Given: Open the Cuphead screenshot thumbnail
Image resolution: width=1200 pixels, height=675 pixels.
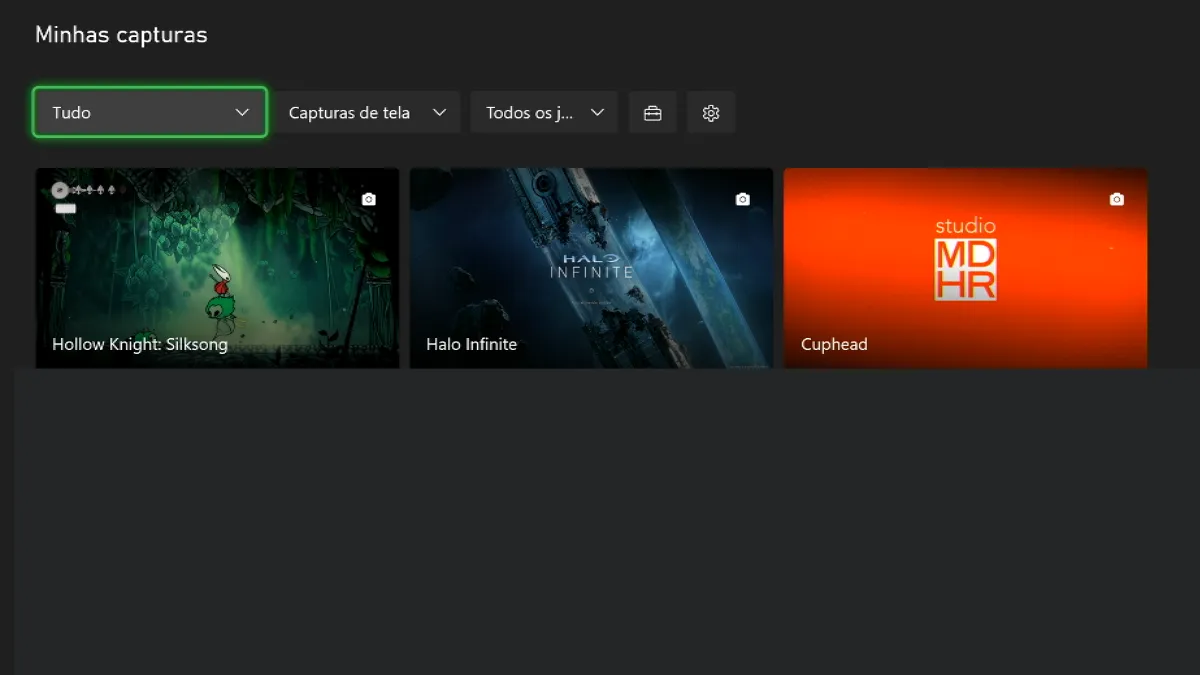Looking at the screenshot, I should 965,268.
